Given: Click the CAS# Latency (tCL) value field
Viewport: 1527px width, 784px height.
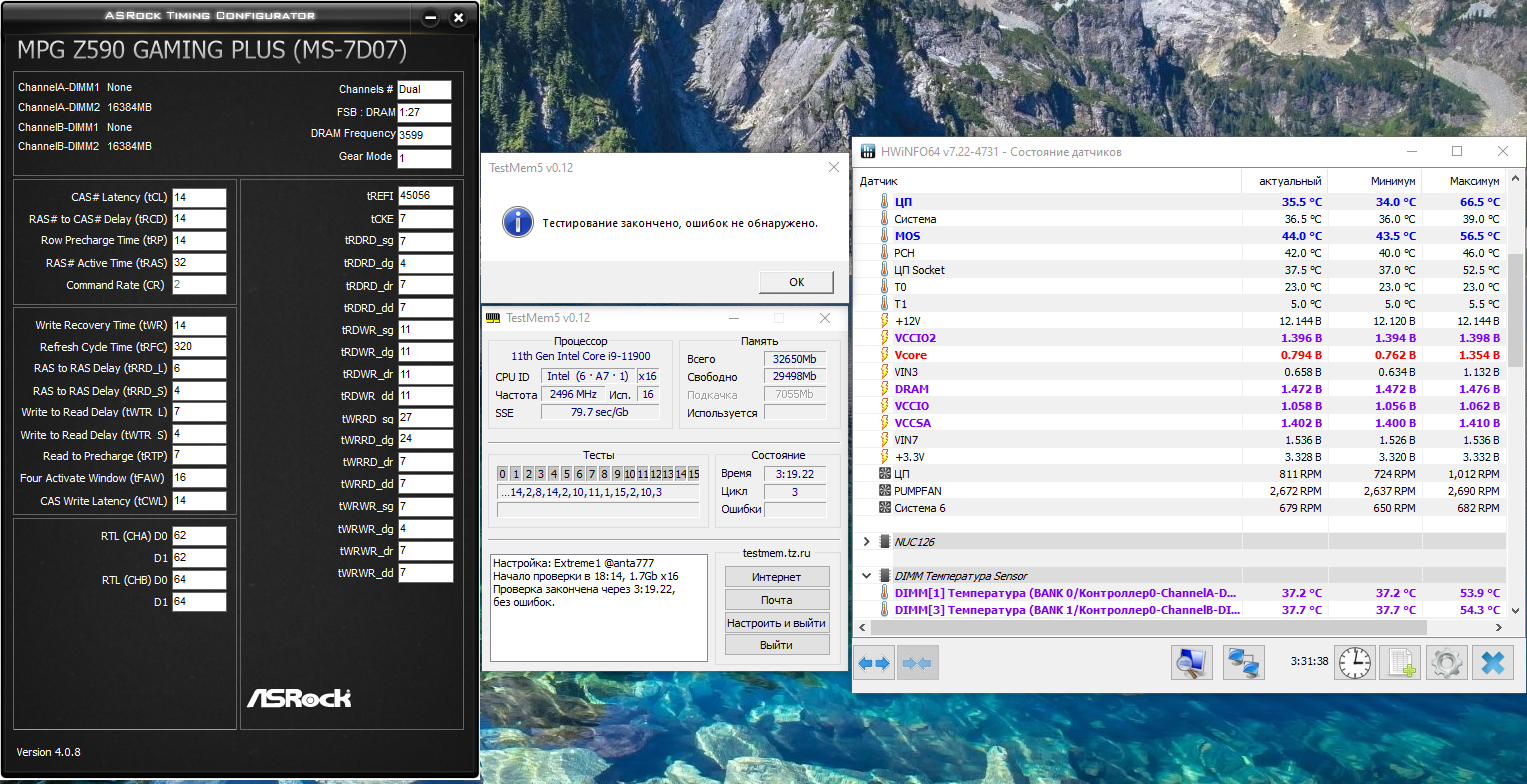Looking at the screenshot, I should [199, 197].
